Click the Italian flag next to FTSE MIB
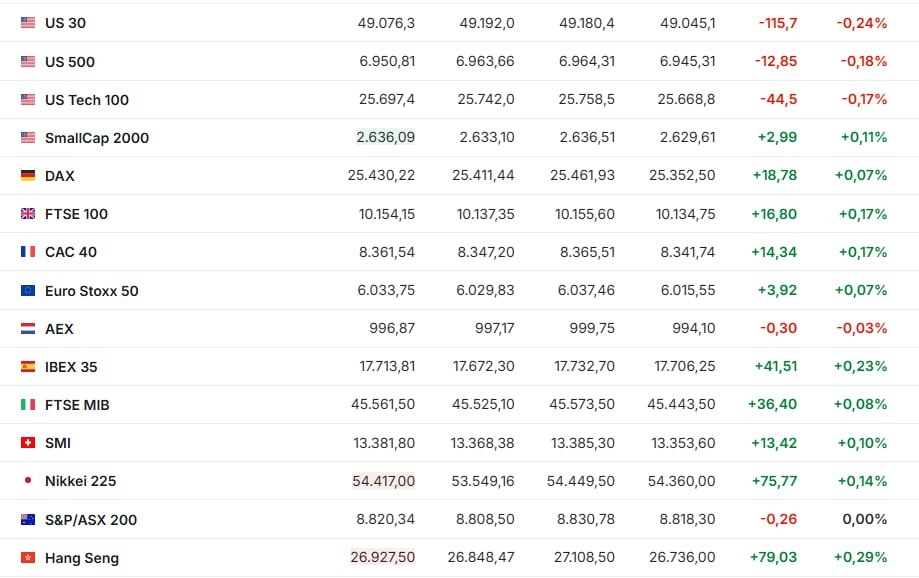The height and width of the screenshot is (578, 919). 28,405
